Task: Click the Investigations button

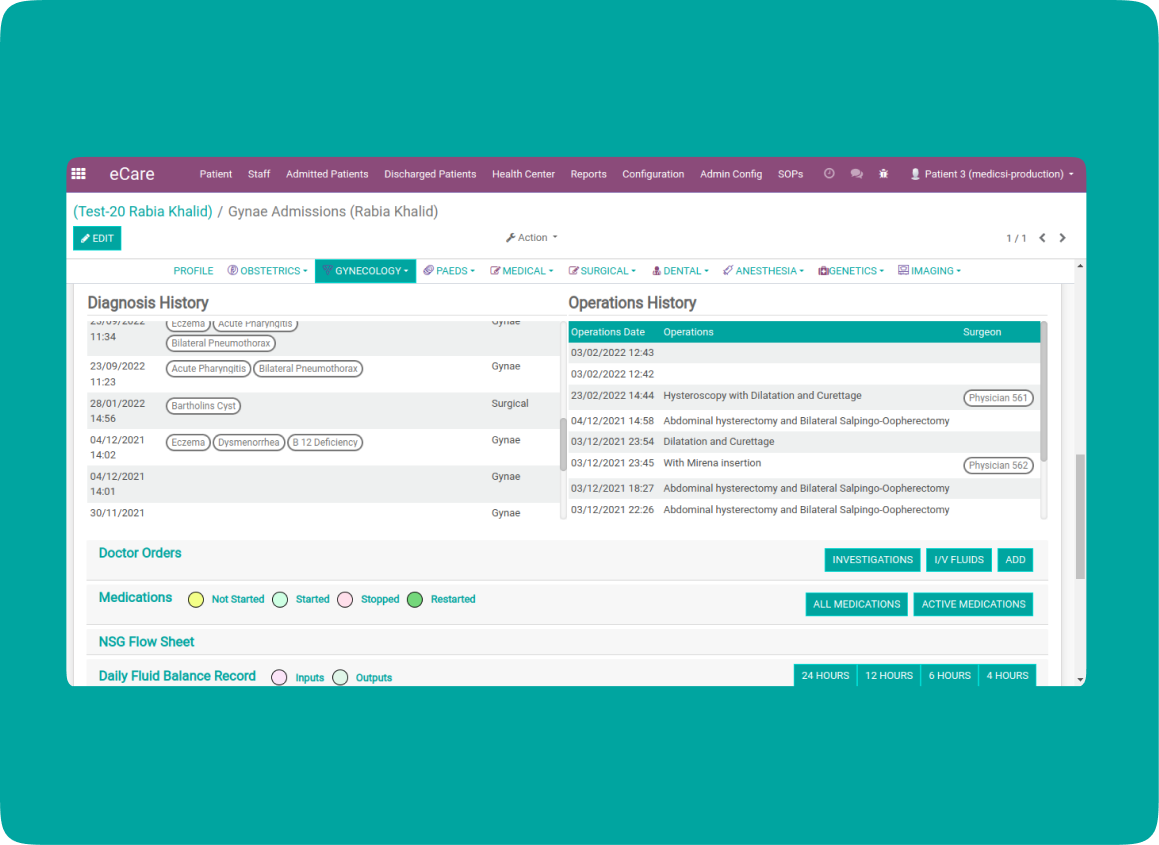Action: pos(872,560)
